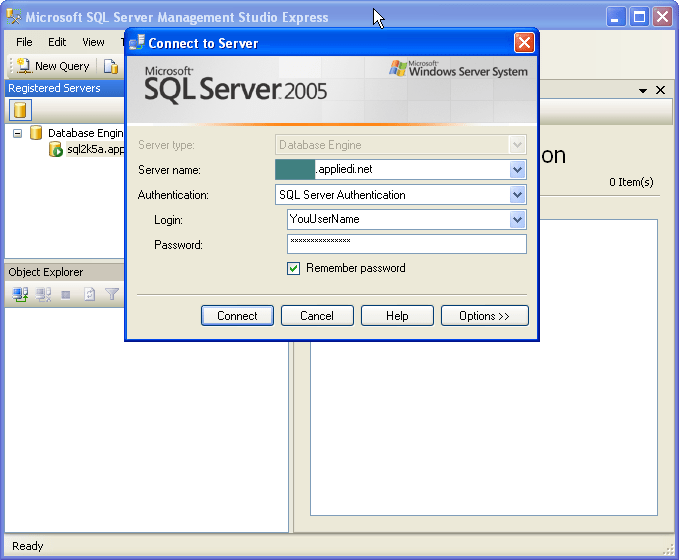Click the New Query toolbar button

point(53,66)
